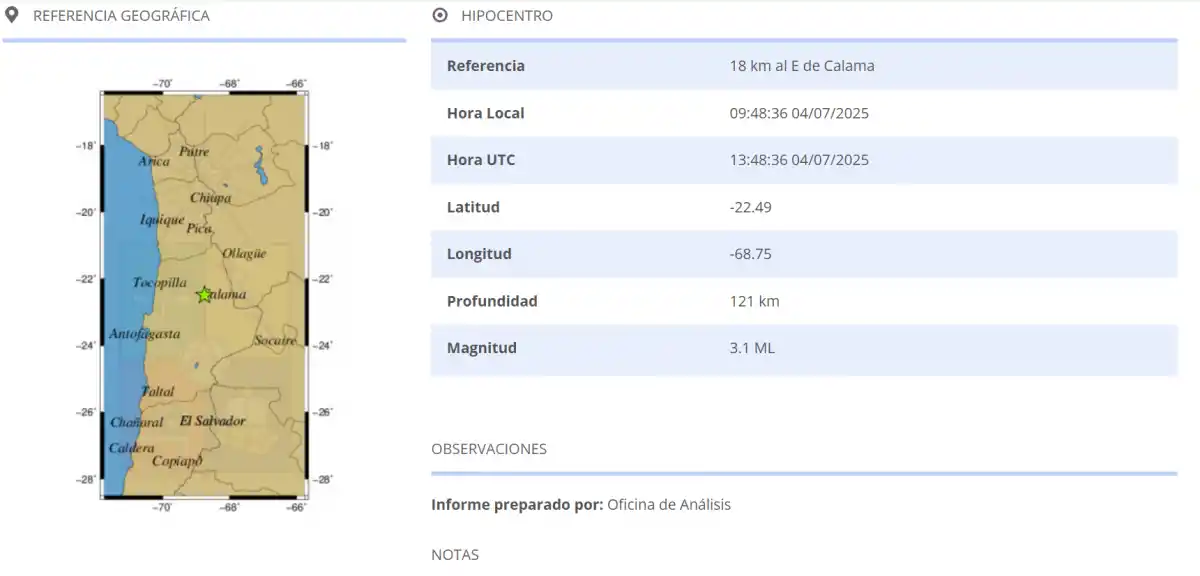
Task: Click the Profundidad value 121 km
Action: [753, 301]
